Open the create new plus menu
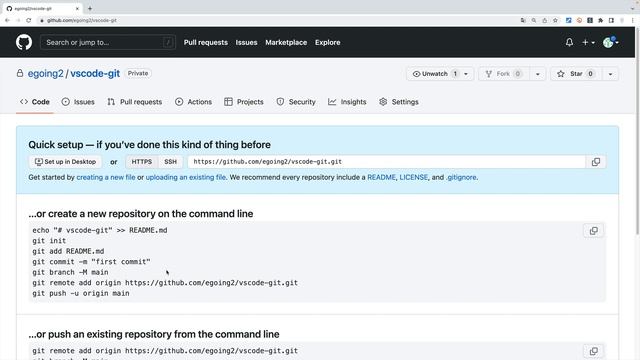 tap(588, 42)
